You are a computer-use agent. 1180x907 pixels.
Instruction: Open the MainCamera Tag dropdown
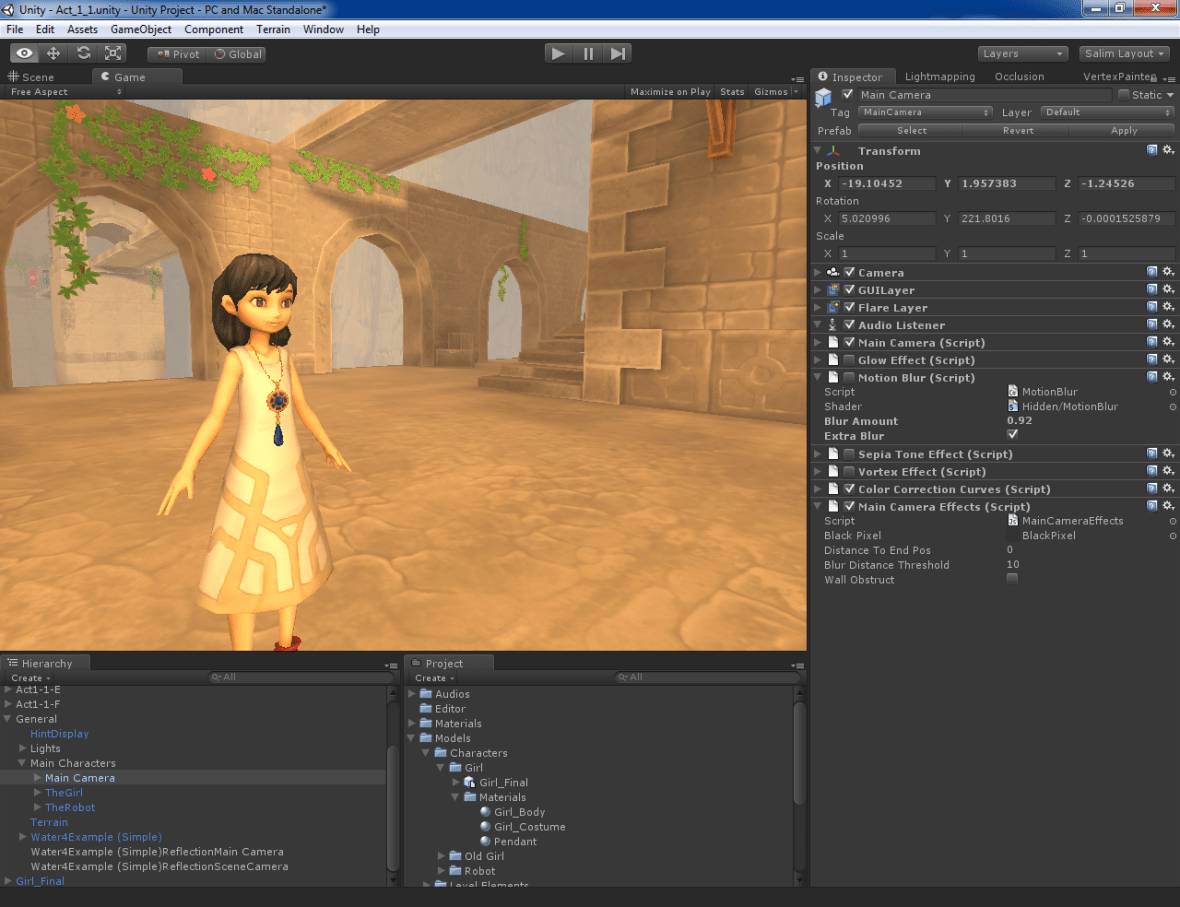point(926,113)
